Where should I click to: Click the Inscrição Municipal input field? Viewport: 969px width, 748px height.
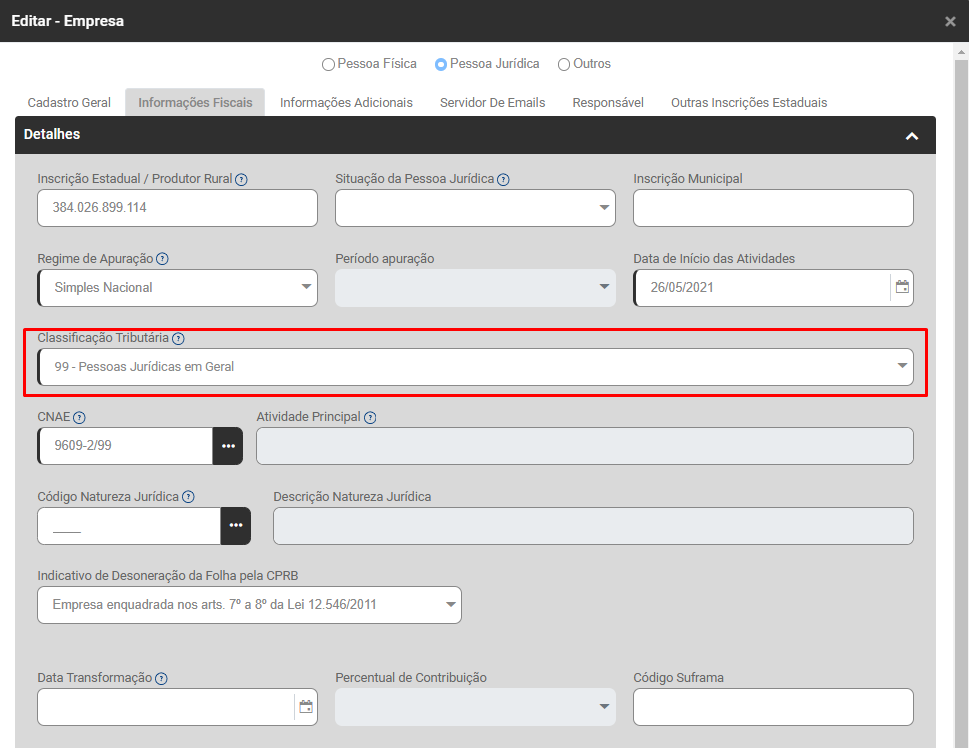point(773,208)
